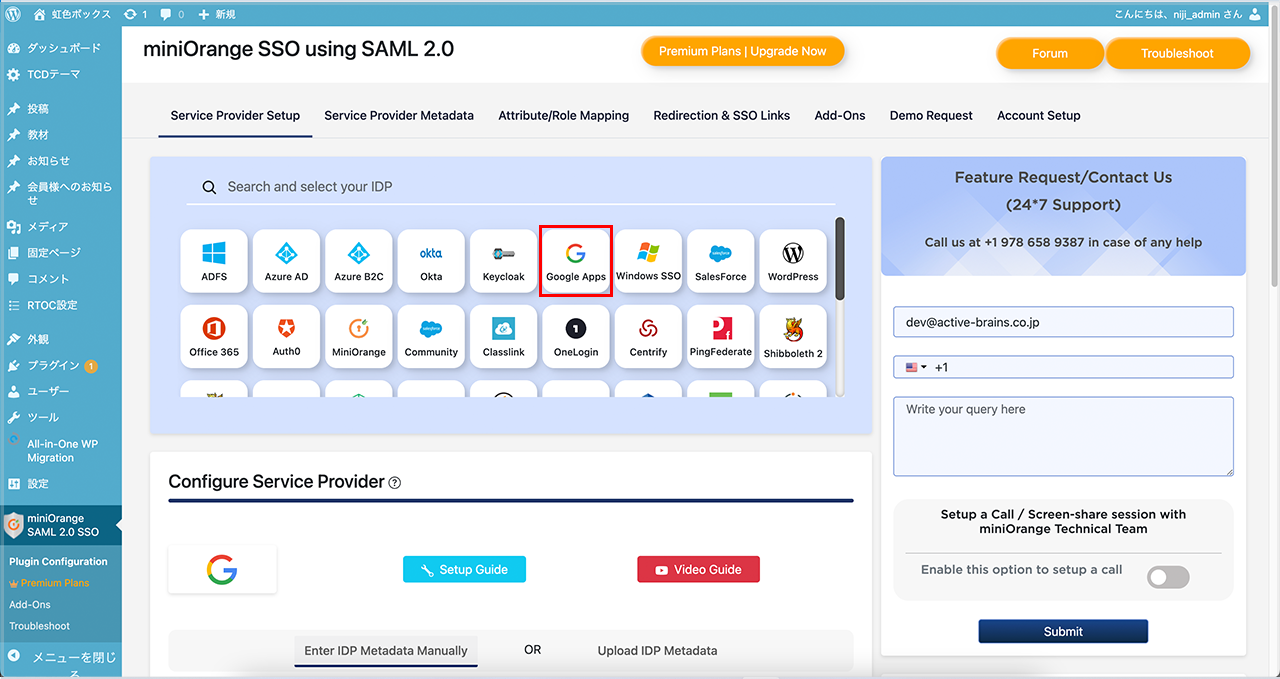This screenshot has width=1280, height=679.
Task: Switch to Service Provider Metadata tab
Action: [399, 115]
